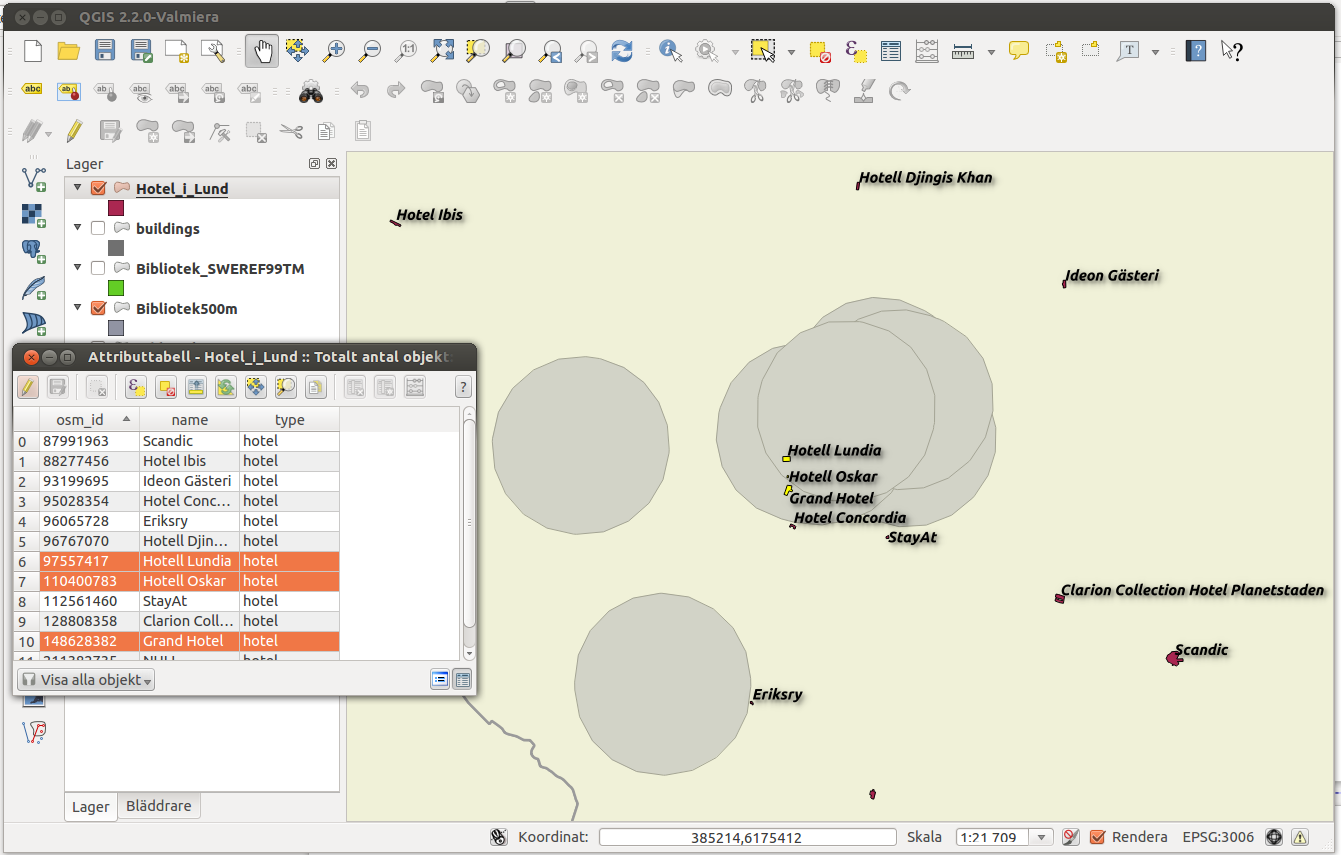Click the attribute table vertical scrollbar

469,533
